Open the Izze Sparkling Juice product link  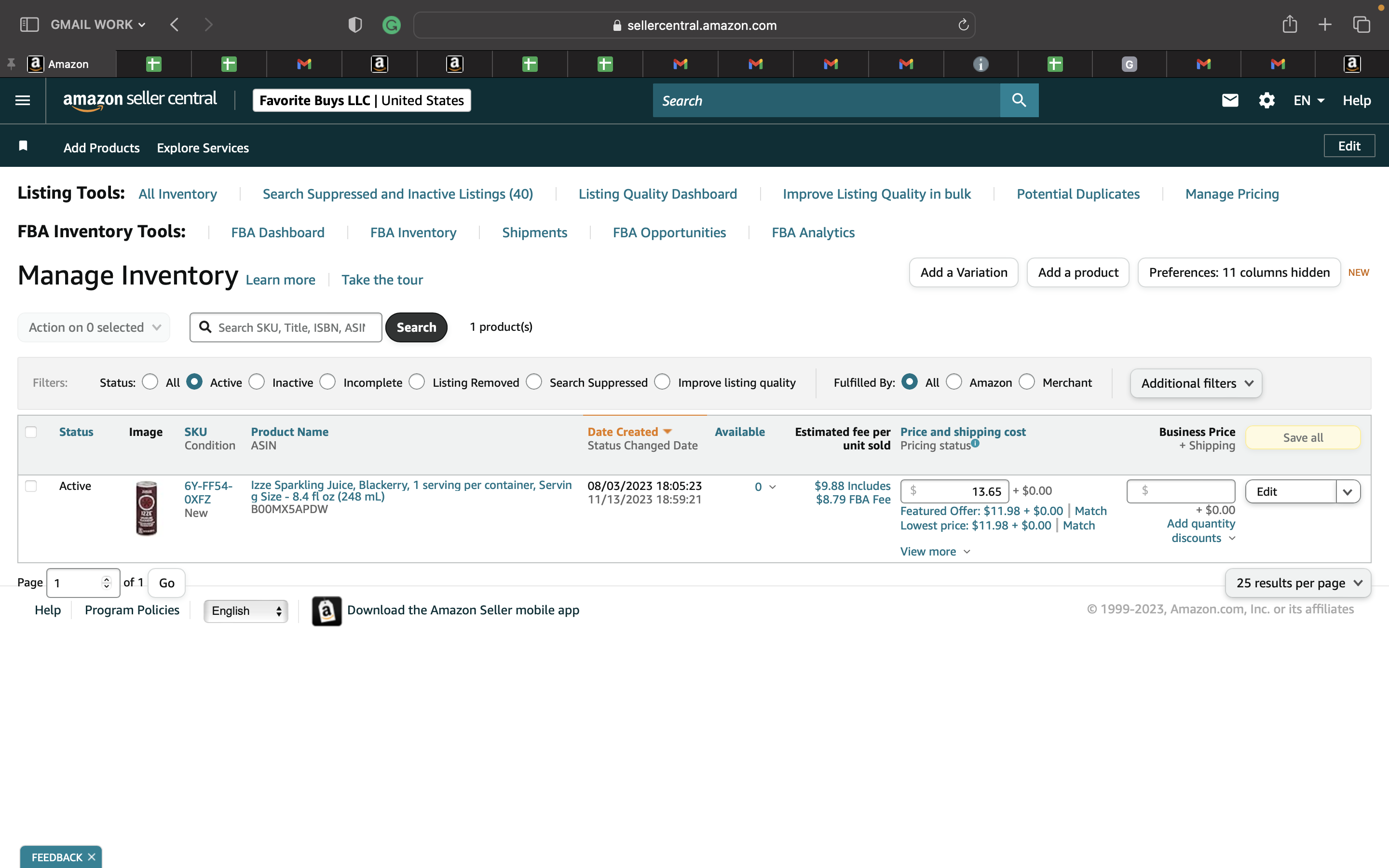(x=411, y=491)
